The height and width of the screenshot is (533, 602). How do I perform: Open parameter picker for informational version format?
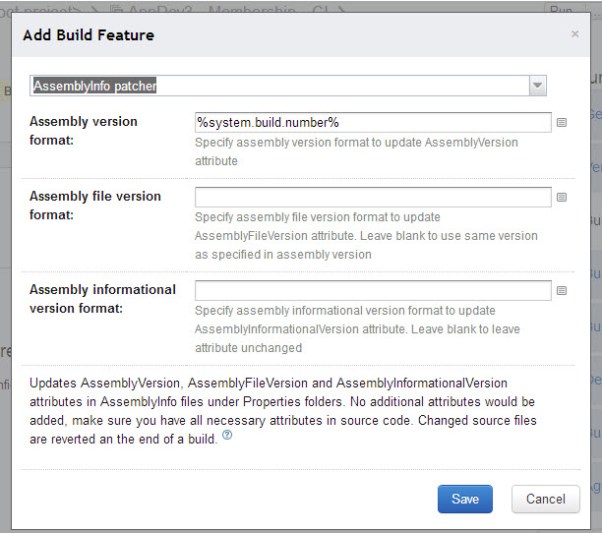click(x=561, y=291)
